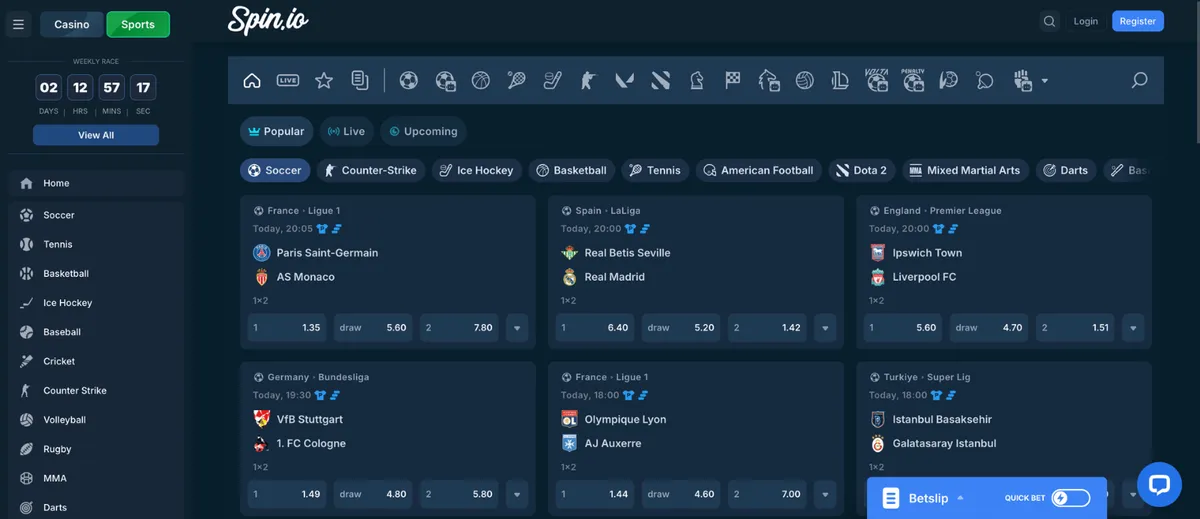
Task: Select the ice hockey stick toolbar icon
Action: coord(552,80)
